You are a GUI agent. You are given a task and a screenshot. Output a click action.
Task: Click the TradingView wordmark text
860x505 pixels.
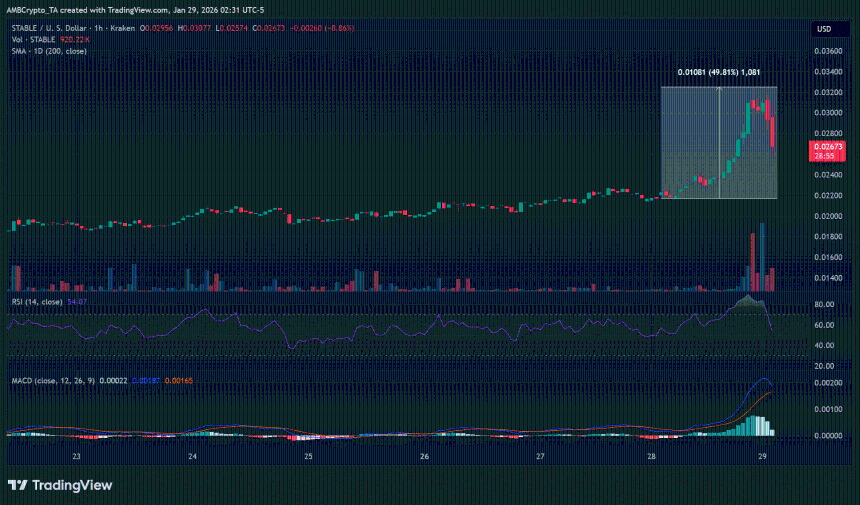tap(69, 485)
